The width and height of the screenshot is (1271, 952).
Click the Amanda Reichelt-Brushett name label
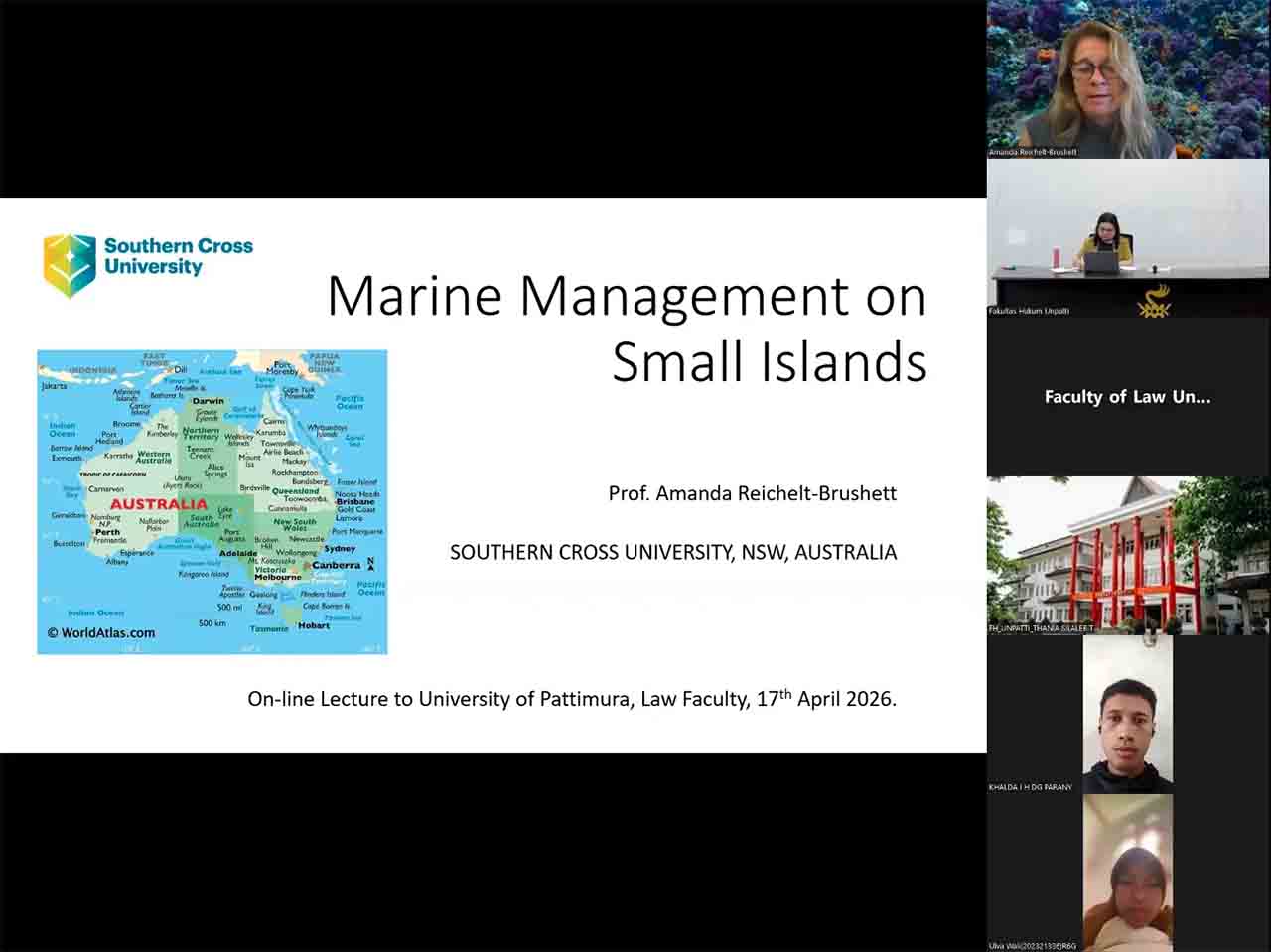pos(1033,152)
